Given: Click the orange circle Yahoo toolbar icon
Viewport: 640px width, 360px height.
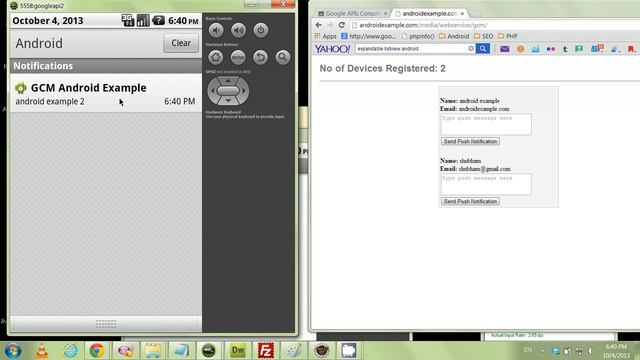Looking at the screenshot, I should [520, 49].
